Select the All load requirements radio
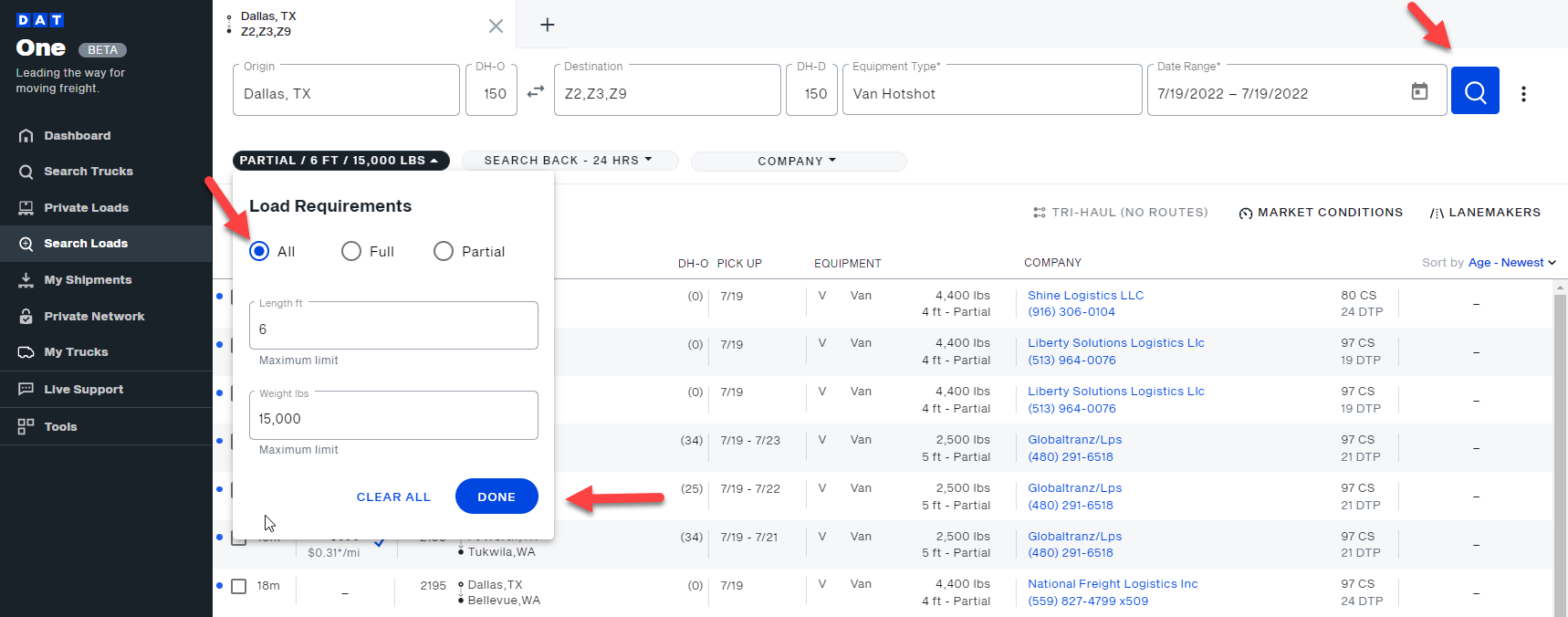 (259, 251)
